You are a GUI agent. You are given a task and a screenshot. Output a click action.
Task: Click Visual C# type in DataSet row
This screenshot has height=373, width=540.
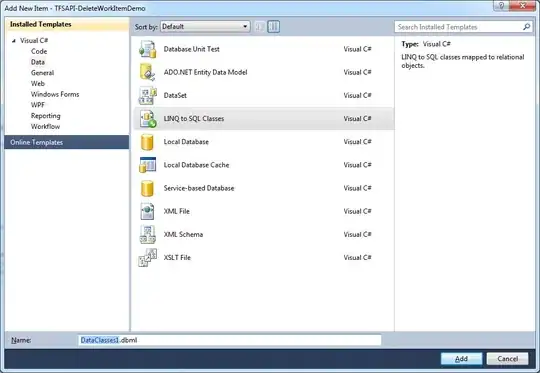tap(357, 95)
